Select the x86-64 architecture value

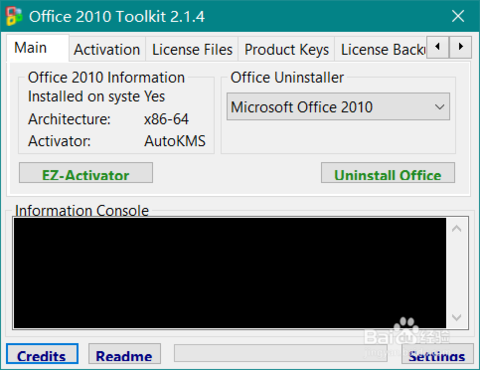click(x=166, y=119)
